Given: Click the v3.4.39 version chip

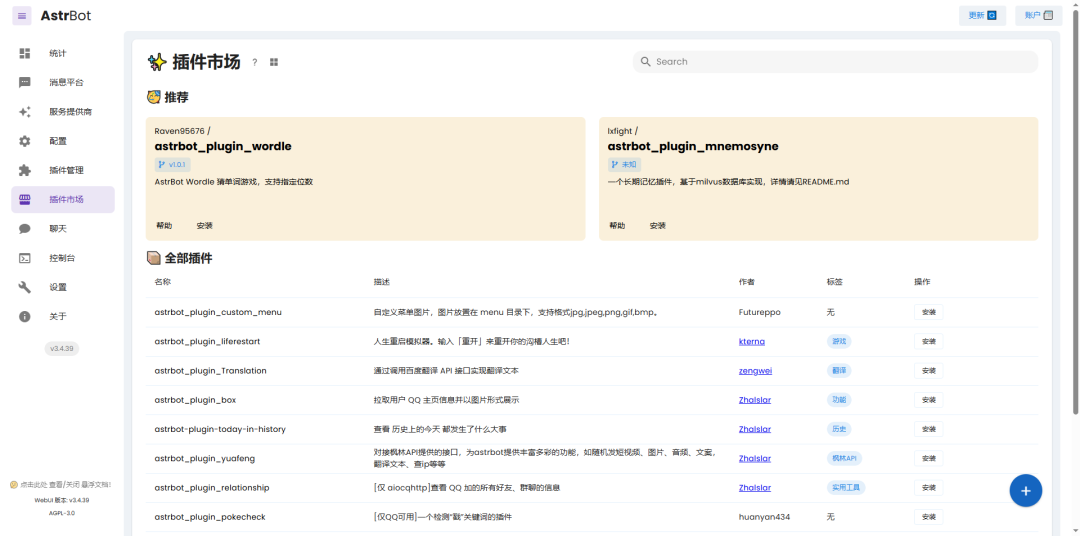Looking at the screenshot, I should coord(62,349).
